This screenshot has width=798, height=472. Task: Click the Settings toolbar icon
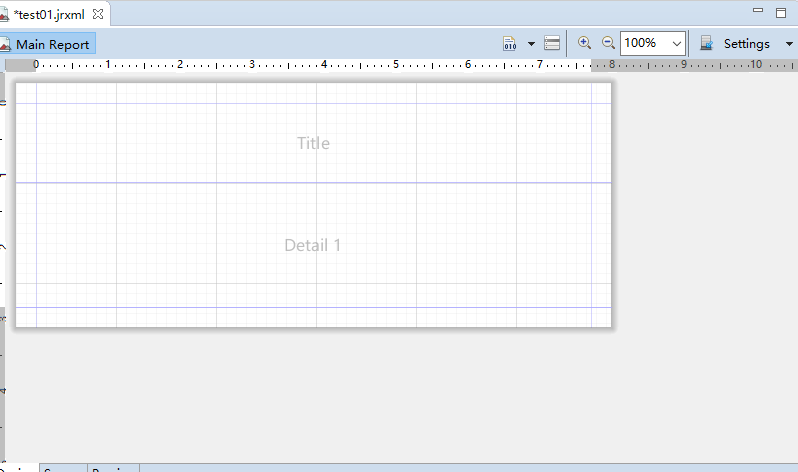[706, 43]
